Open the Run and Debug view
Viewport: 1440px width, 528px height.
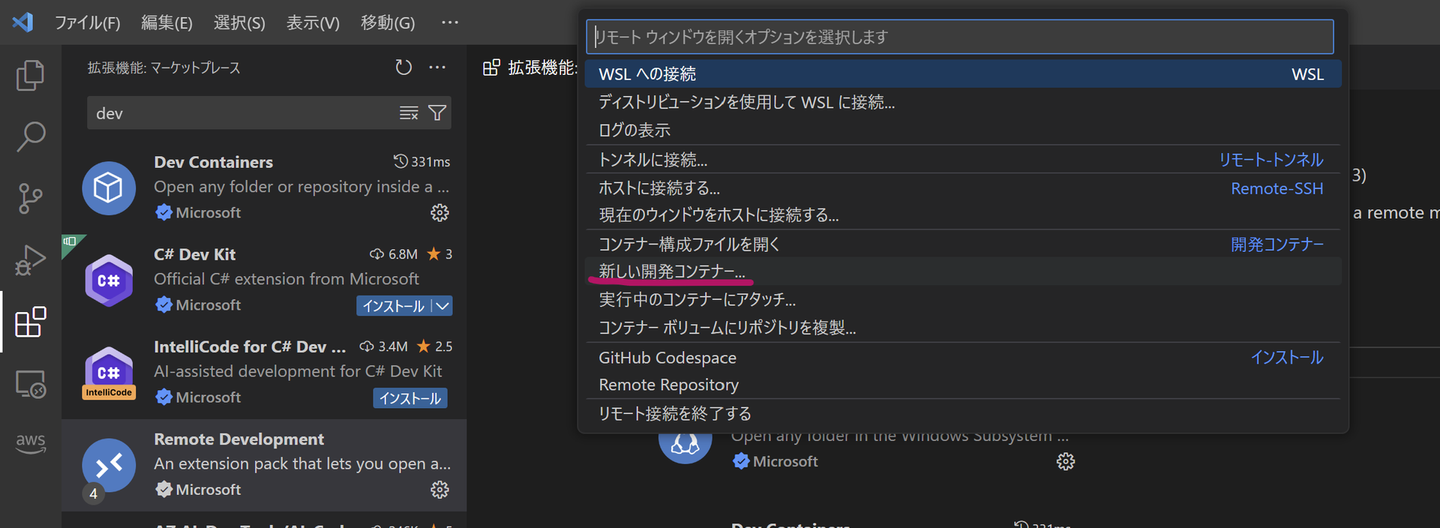pyautogui.click(x=30, y=260)
